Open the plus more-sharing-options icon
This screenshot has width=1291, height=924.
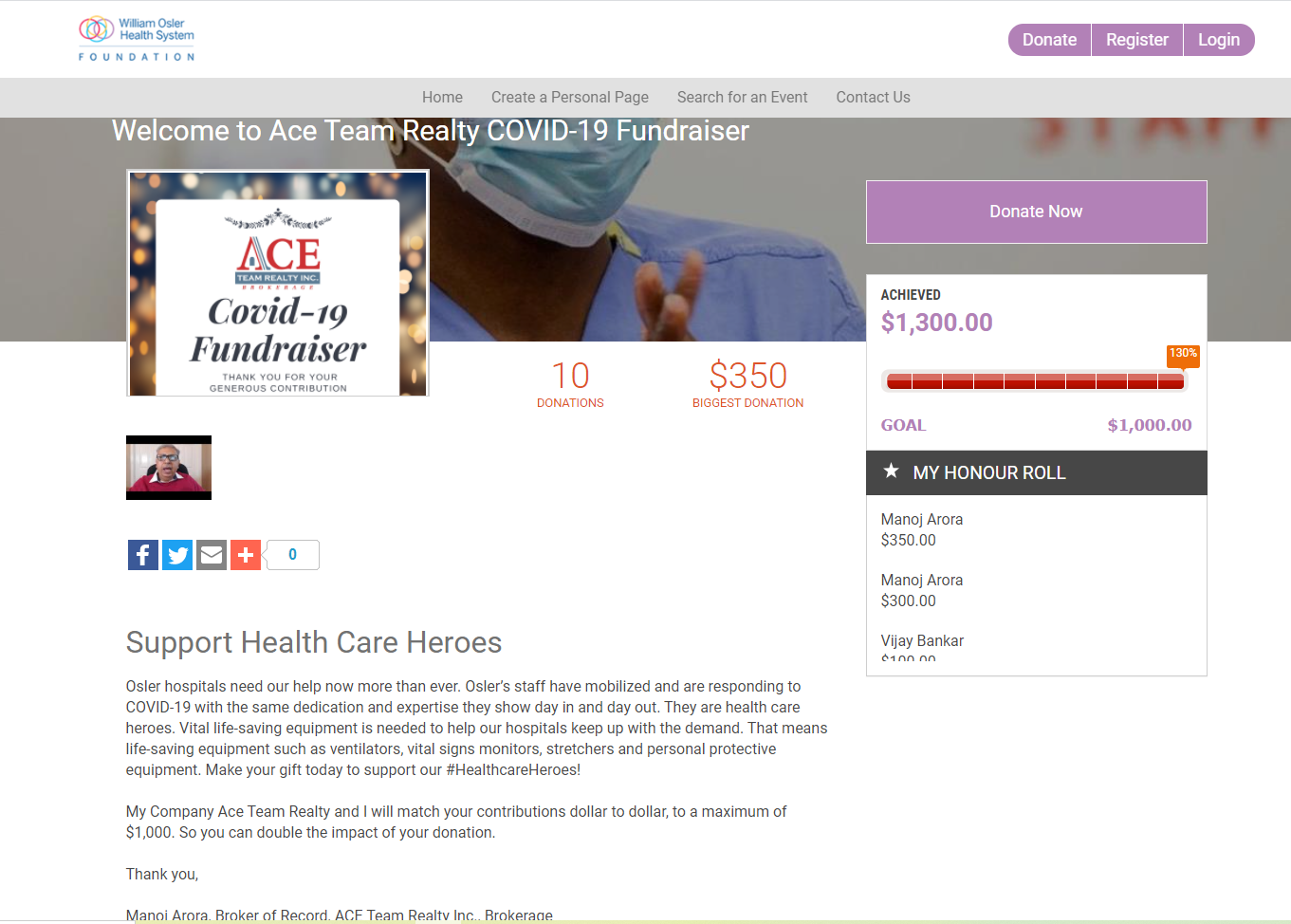246,555
